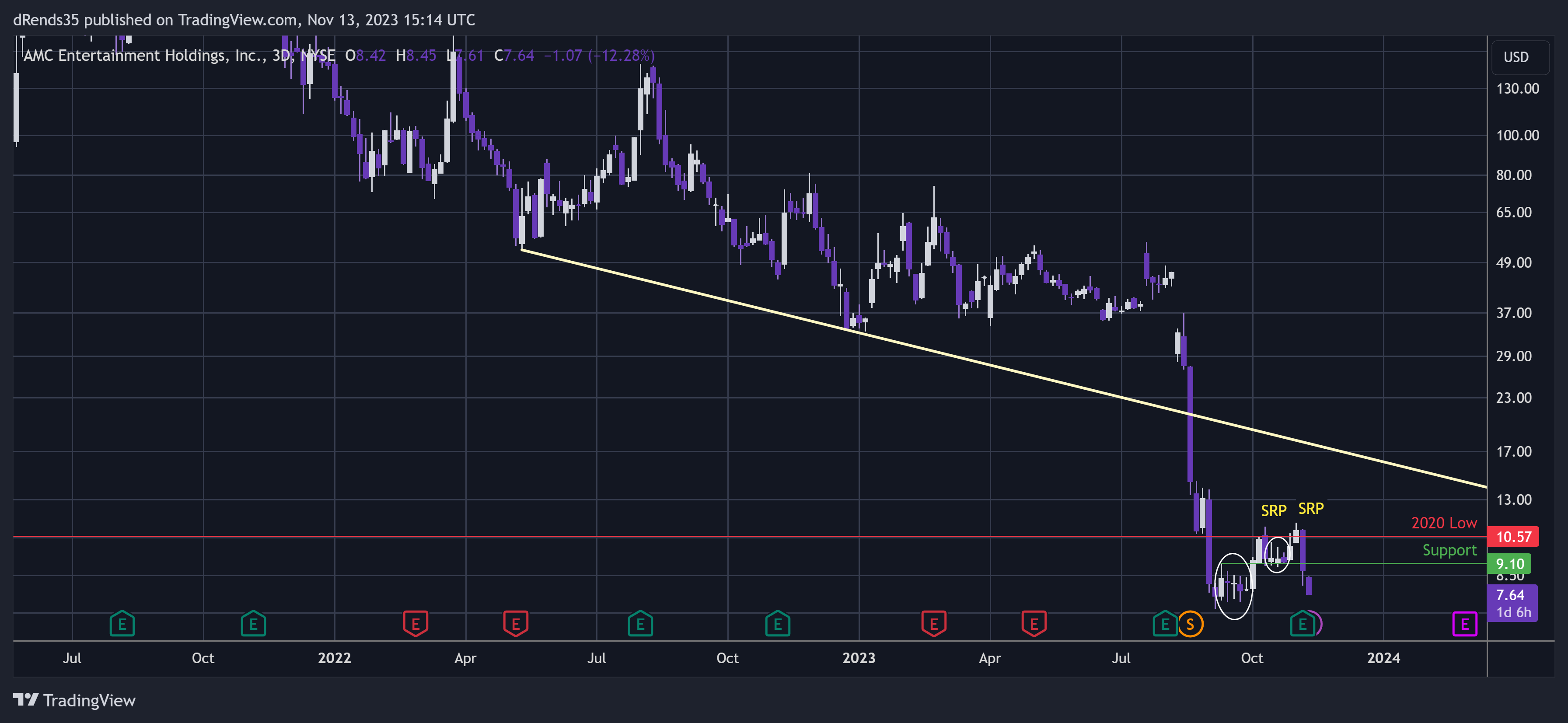Click the published by dRends35 header text

point(244,20)
